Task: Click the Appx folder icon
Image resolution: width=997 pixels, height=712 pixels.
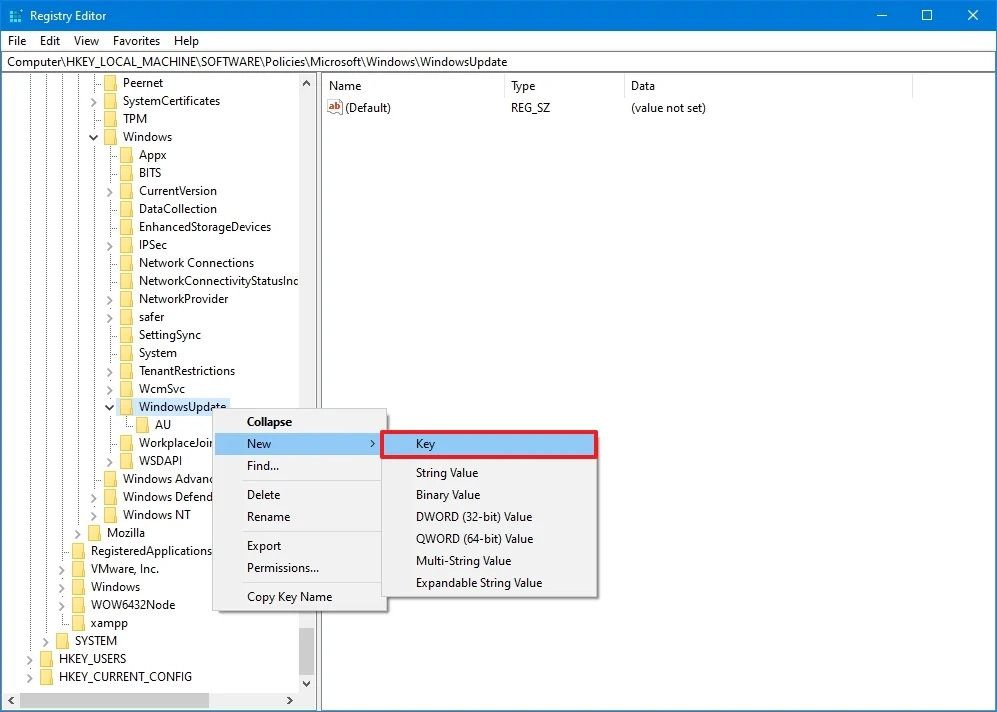Action: pyautogui.click(x=127, y=155)
